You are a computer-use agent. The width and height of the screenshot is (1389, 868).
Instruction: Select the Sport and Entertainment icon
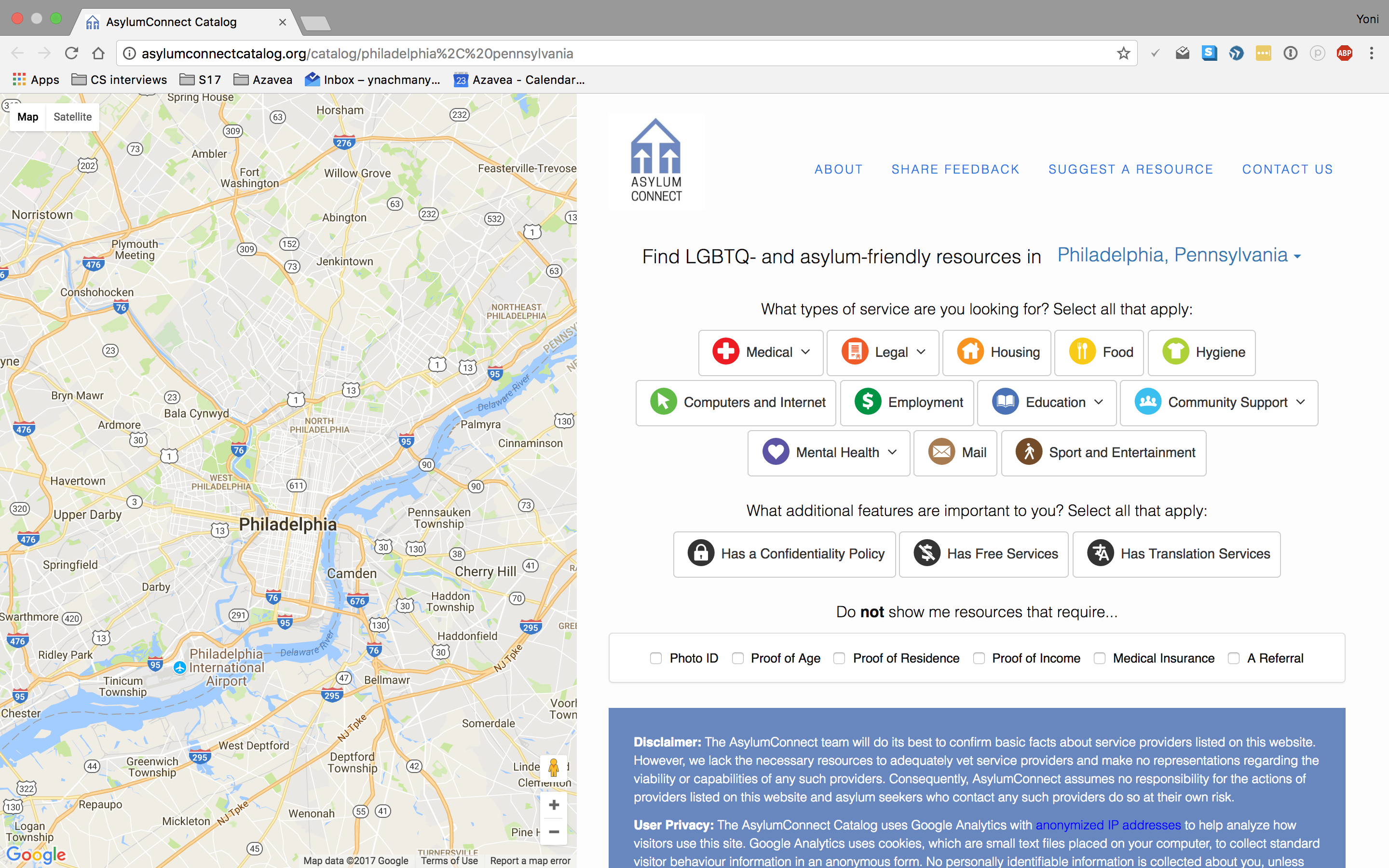[1029, 452]
